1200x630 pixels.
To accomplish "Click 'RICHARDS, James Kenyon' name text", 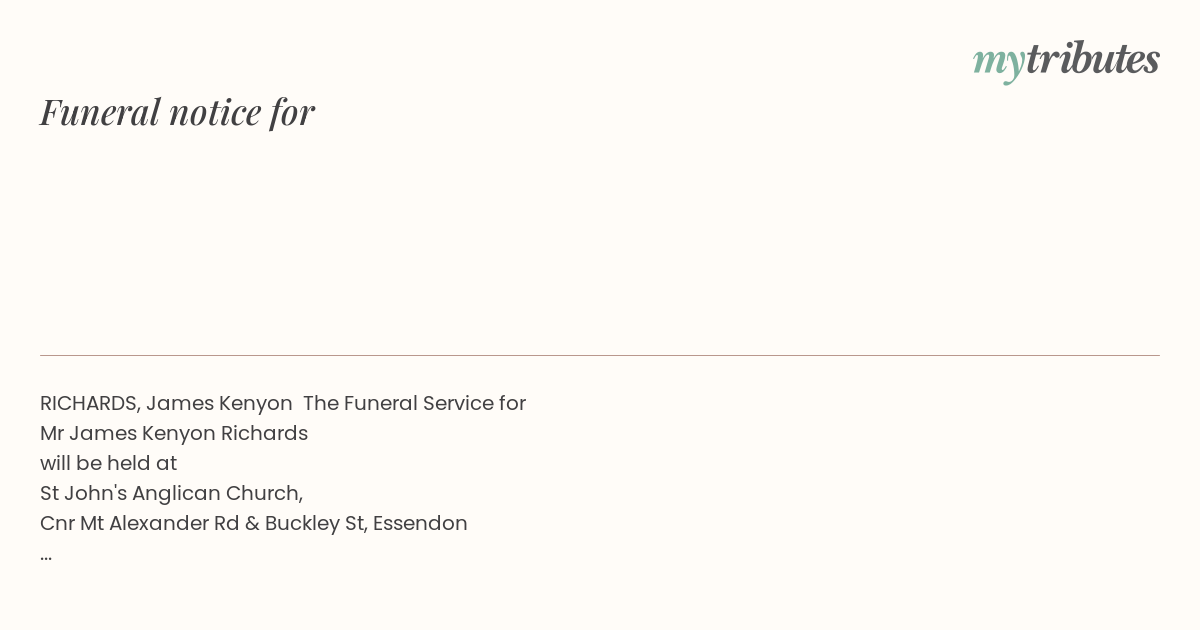I will [x=166, y=403].
